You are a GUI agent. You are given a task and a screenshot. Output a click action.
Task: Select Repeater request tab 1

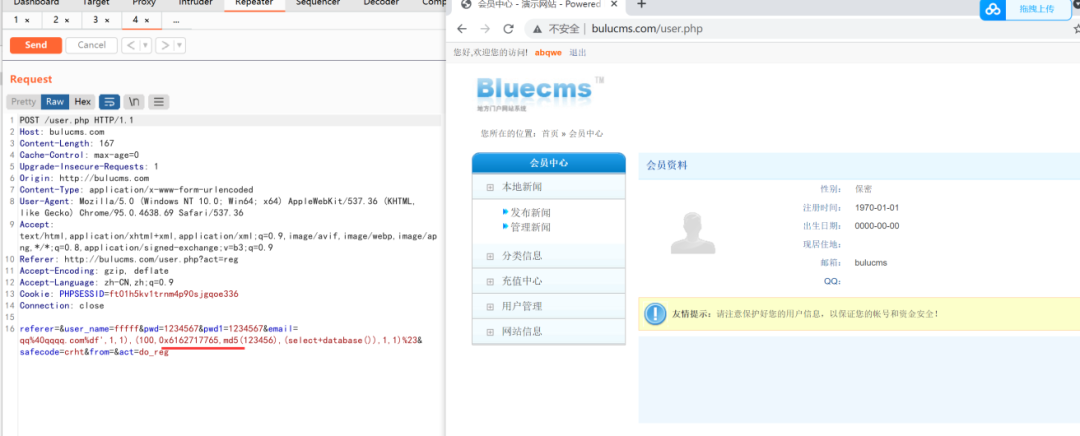(x=17, y=20)
